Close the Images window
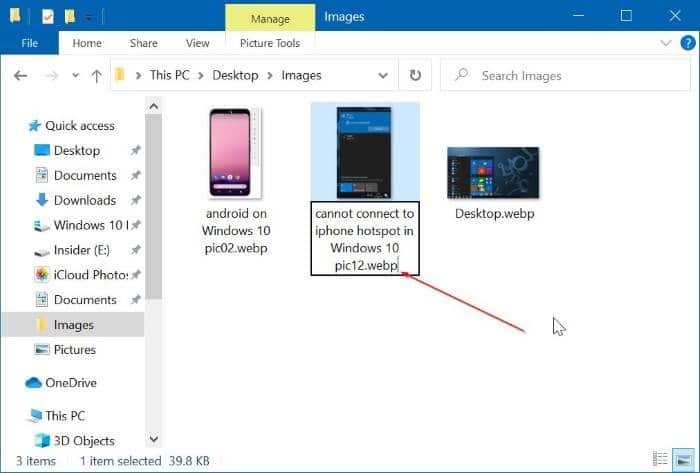The image size is (700, 473). 675,16
